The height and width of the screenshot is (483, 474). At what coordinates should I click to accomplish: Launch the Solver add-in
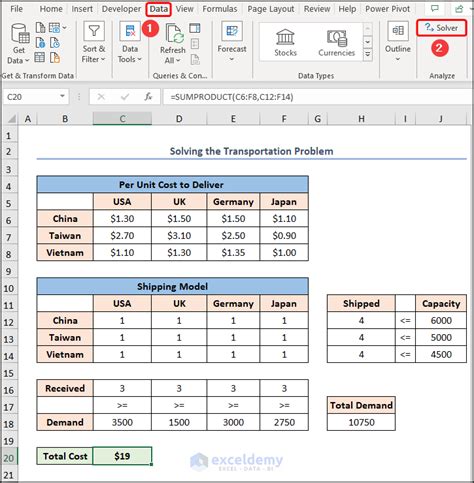(x=441, y=28)
